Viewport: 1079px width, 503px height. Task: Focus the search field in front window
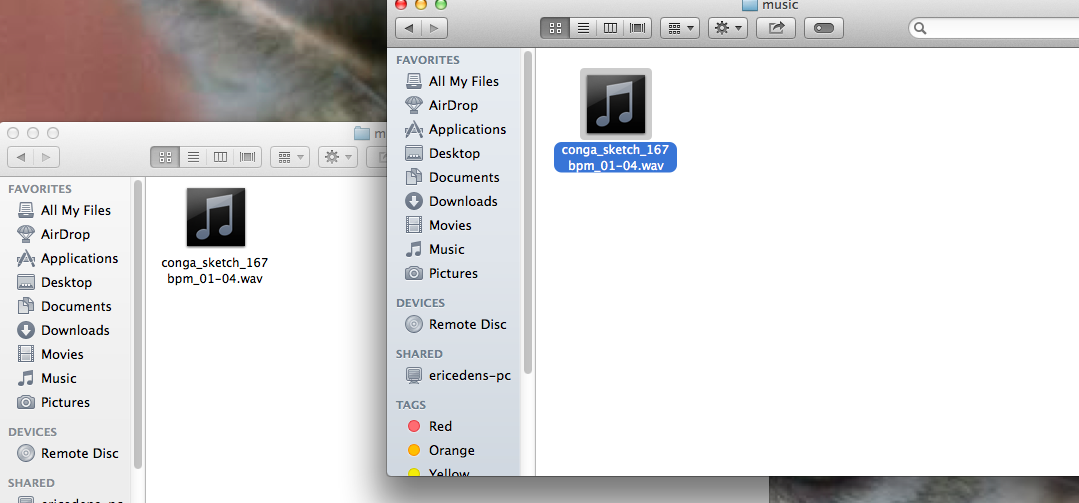click(x=994, y=28)
